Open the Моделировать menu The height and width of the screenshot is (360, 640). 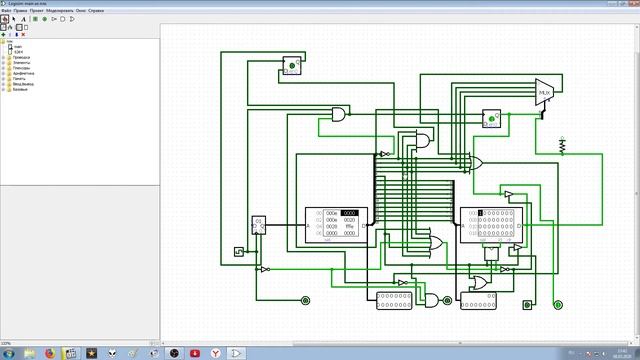[x=60, y=11]
